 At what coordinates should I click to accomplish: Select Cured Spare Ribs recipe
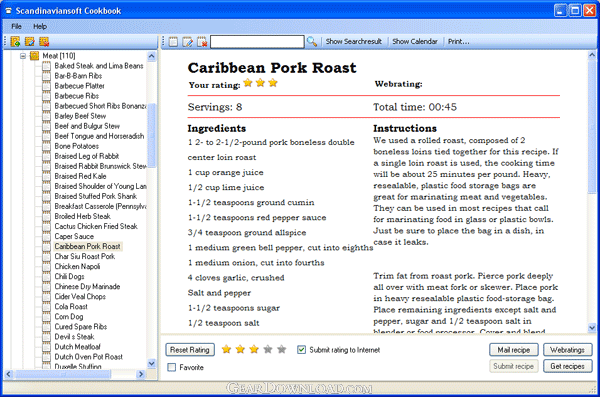point(81,327)
